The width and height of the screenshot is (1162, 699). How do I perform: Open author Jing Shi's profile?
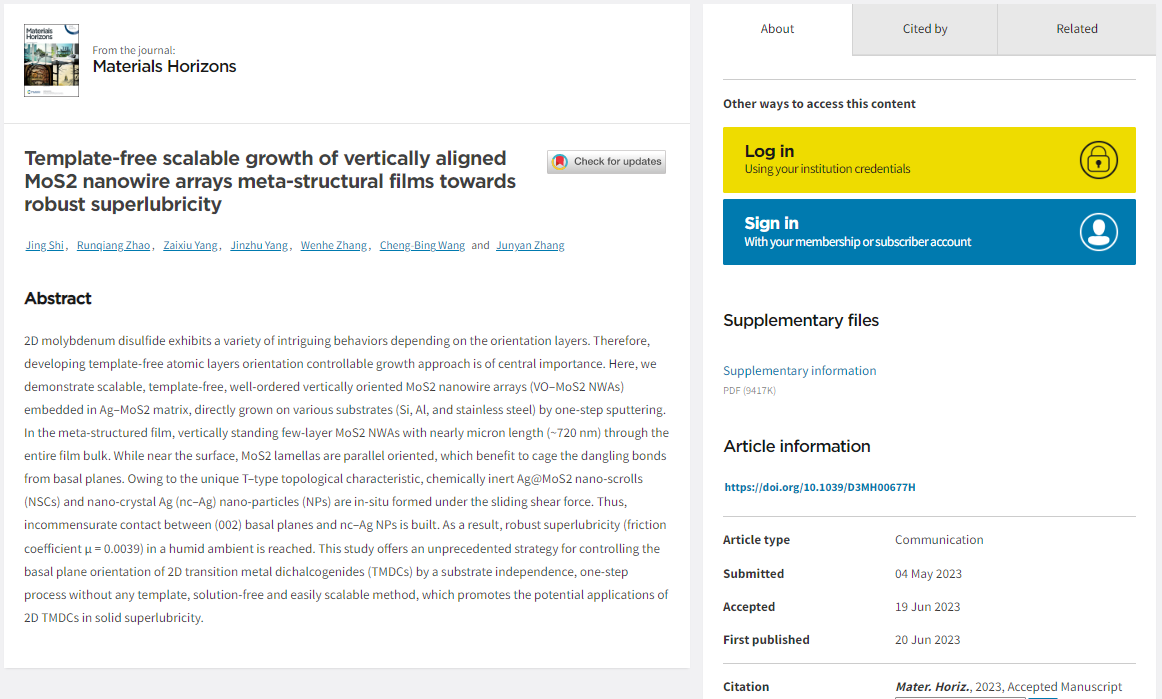tap(45, 246)
